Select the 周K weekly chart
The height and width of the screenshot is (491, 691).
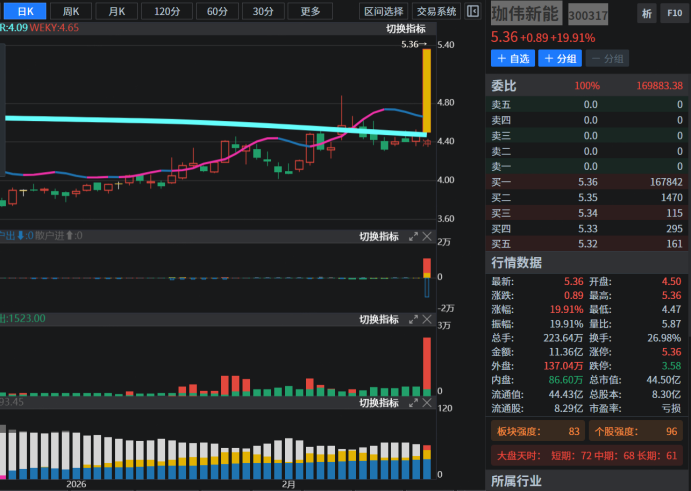click(x=71, y=11)
